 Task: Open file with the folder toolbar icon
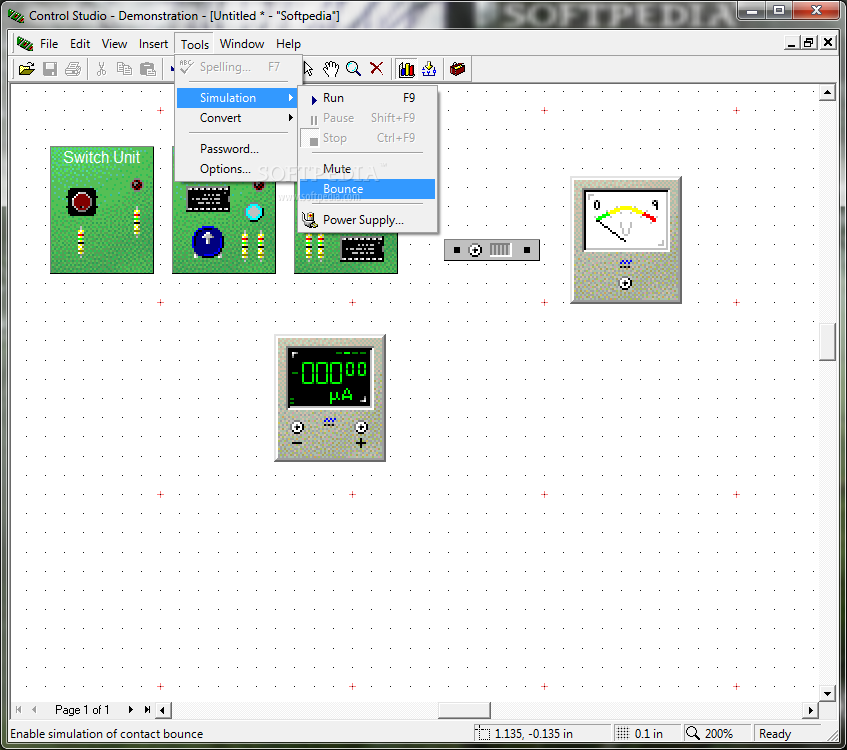tap(26, 69)
